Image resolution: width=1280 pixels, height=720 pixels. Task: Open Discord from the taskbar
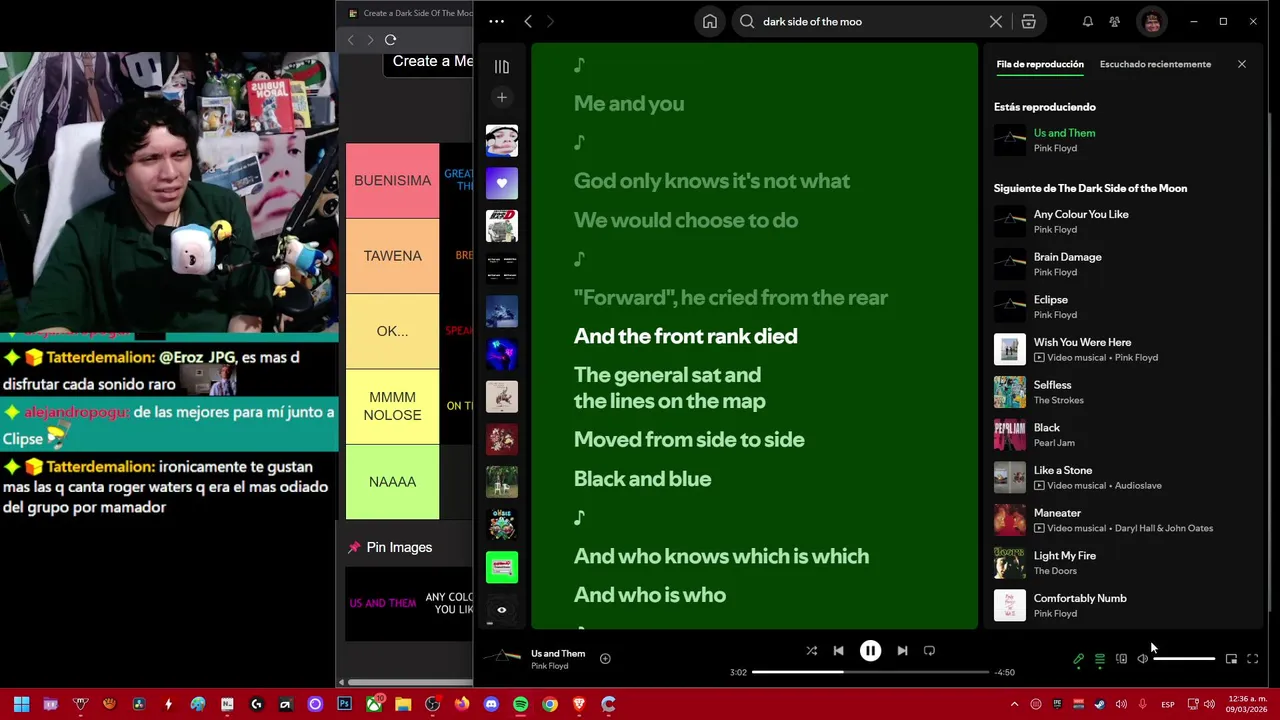[491, 704]
